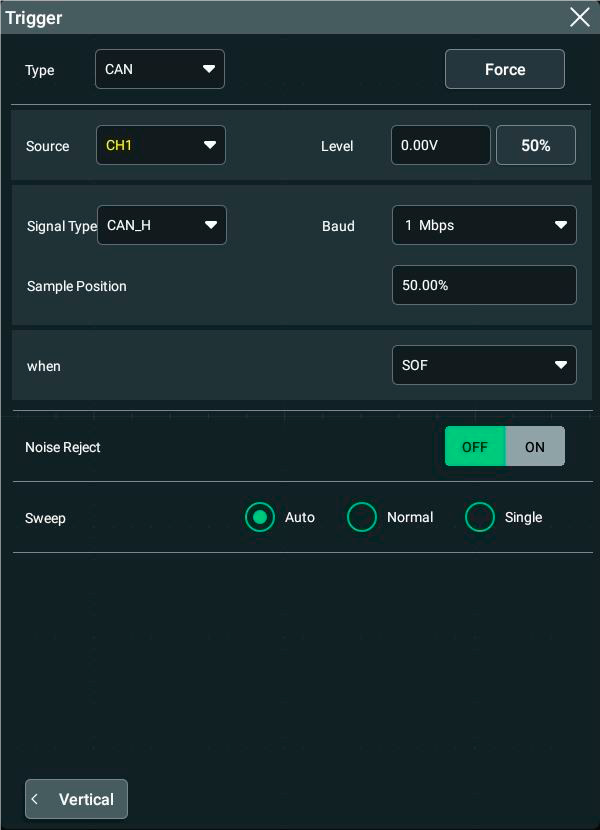Click the Type dropdown arrow icon
The height and width of the screenshot is (830, 600).
(209, 69)
